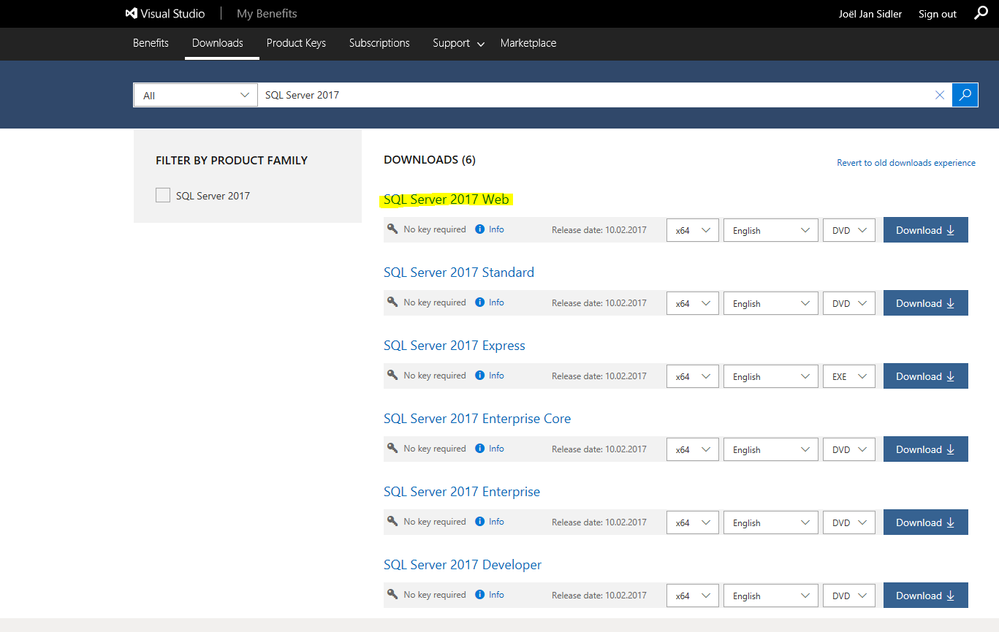Download SQL Server 2017 Enterprise Core
999x632 pixels.
point(925,449)
